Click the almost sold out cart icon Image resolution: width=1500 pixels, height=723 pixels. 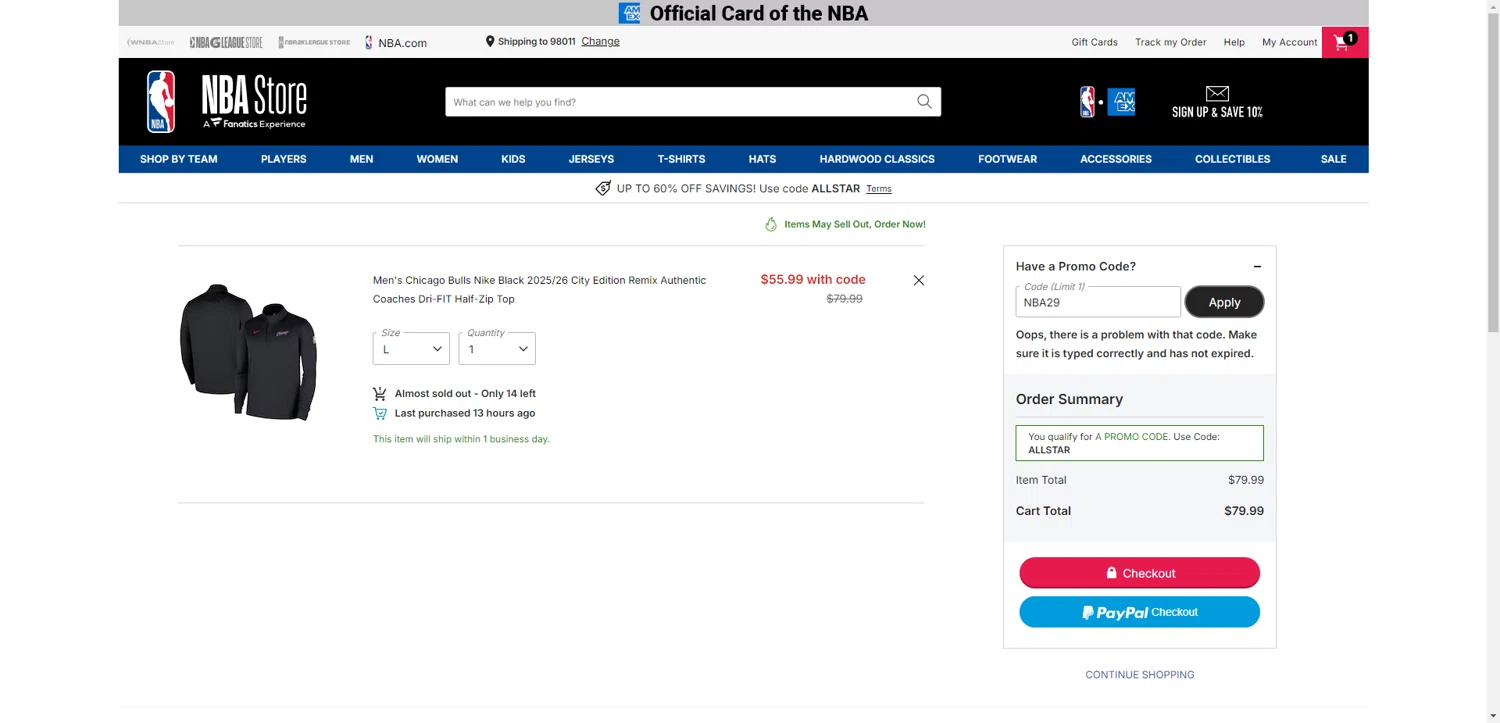(x=380, y=394)
